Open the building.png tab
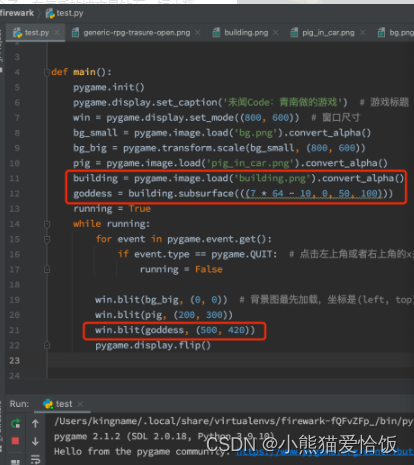 click(246, 33)
